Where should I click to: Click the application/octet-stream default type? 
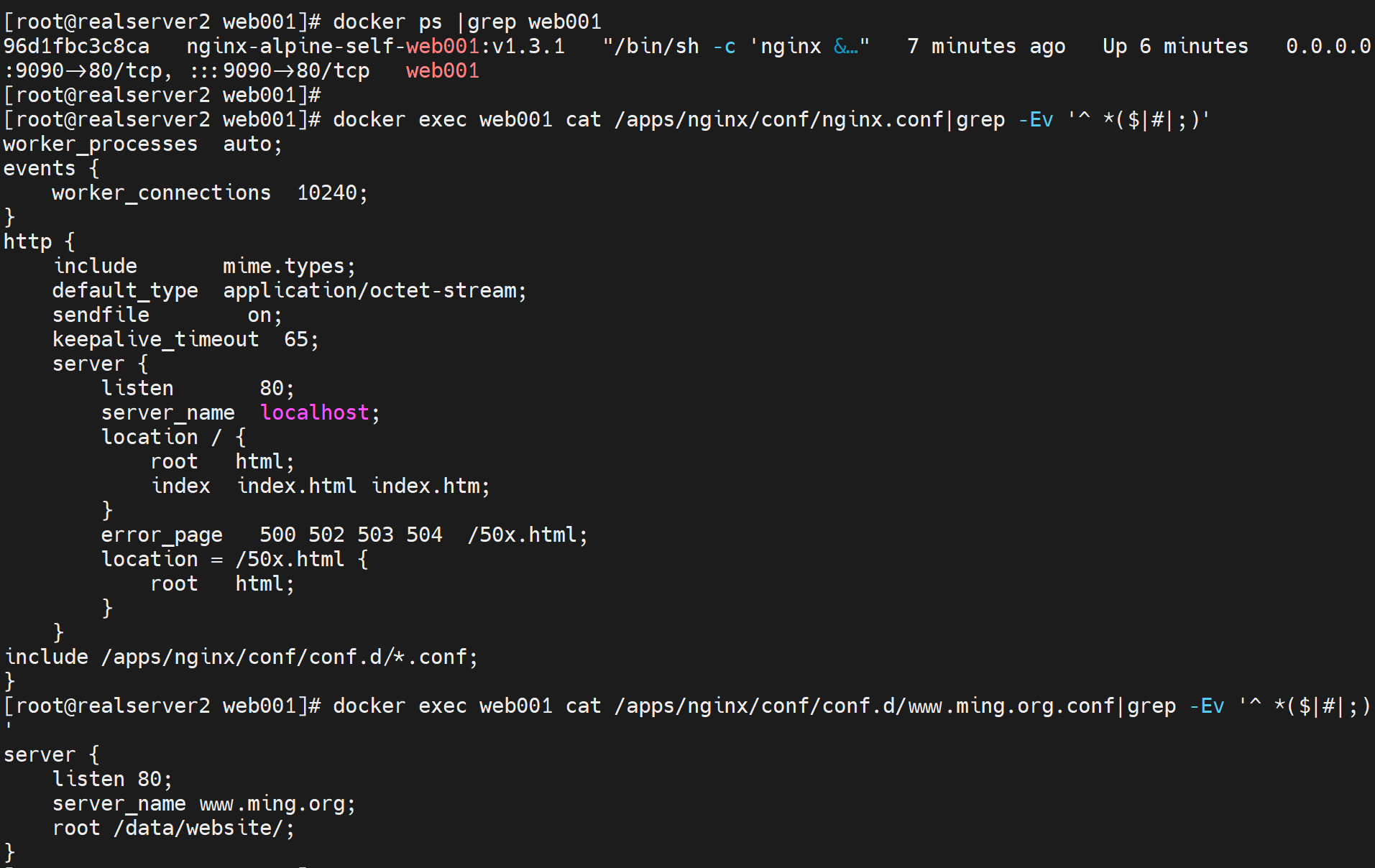click(374, 291)
